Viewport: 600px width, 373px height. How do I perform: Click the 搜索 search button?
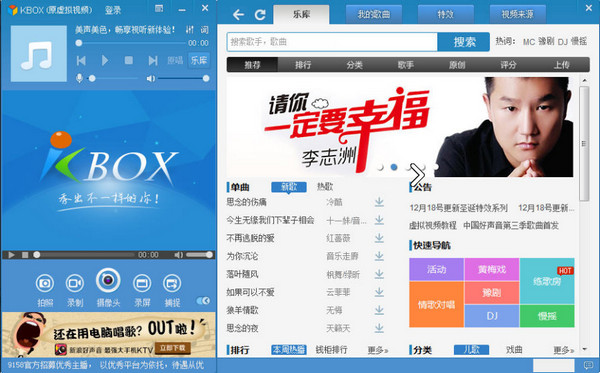tap(464, 42)
